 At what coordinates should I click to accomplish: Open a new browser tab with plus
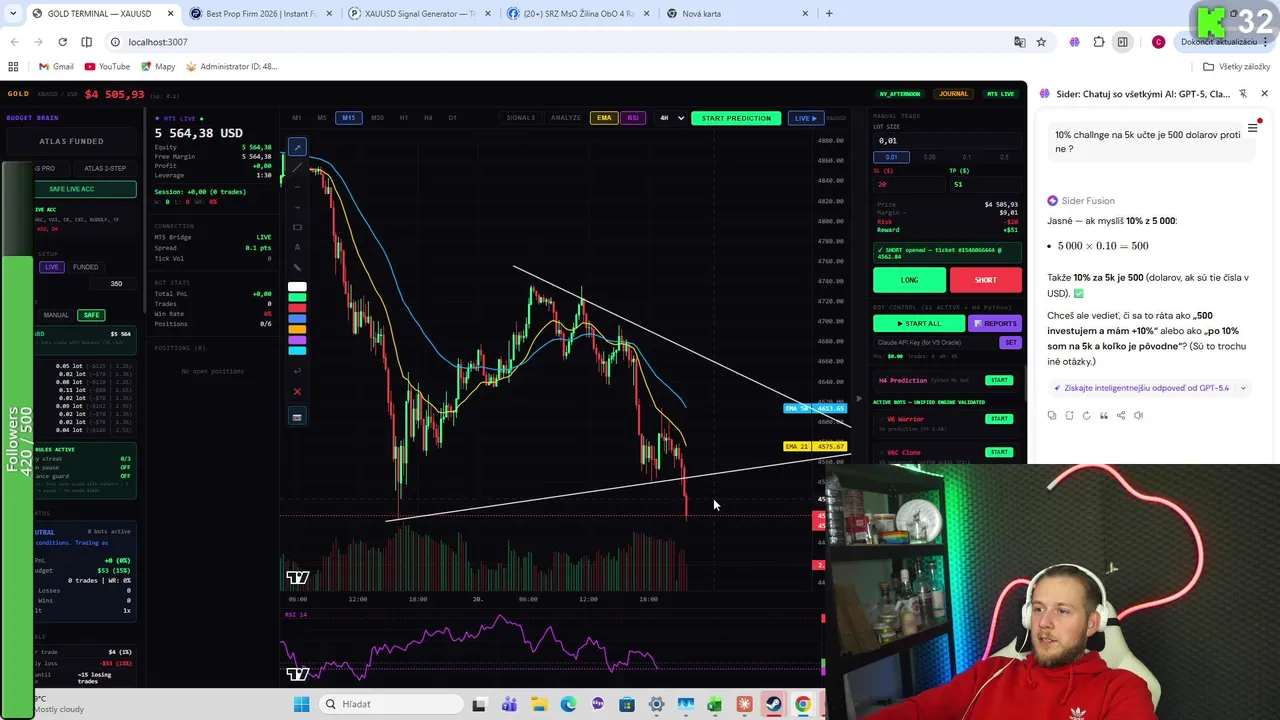point(829,14)
